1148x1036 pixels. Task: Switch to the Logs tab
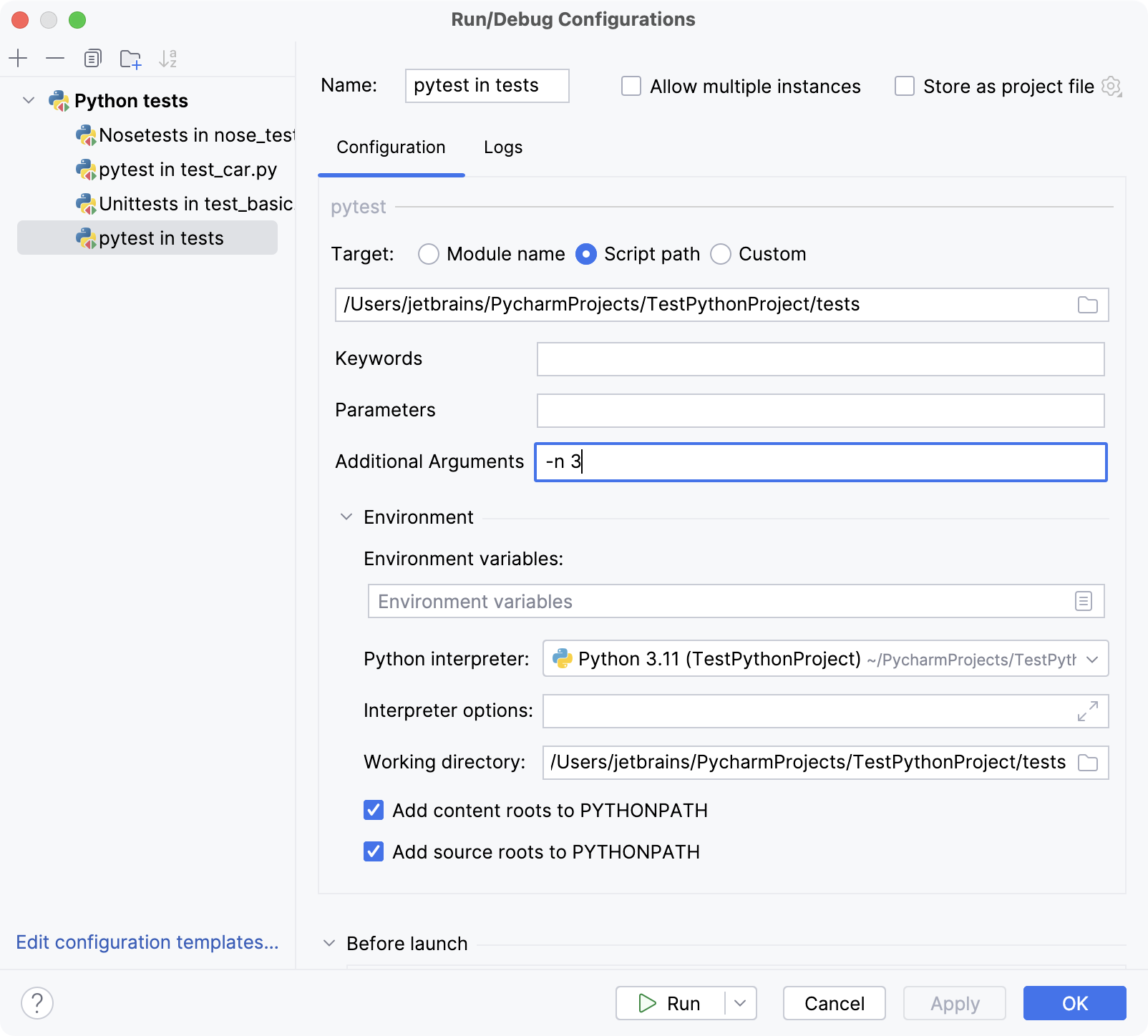tap(502, 147)
